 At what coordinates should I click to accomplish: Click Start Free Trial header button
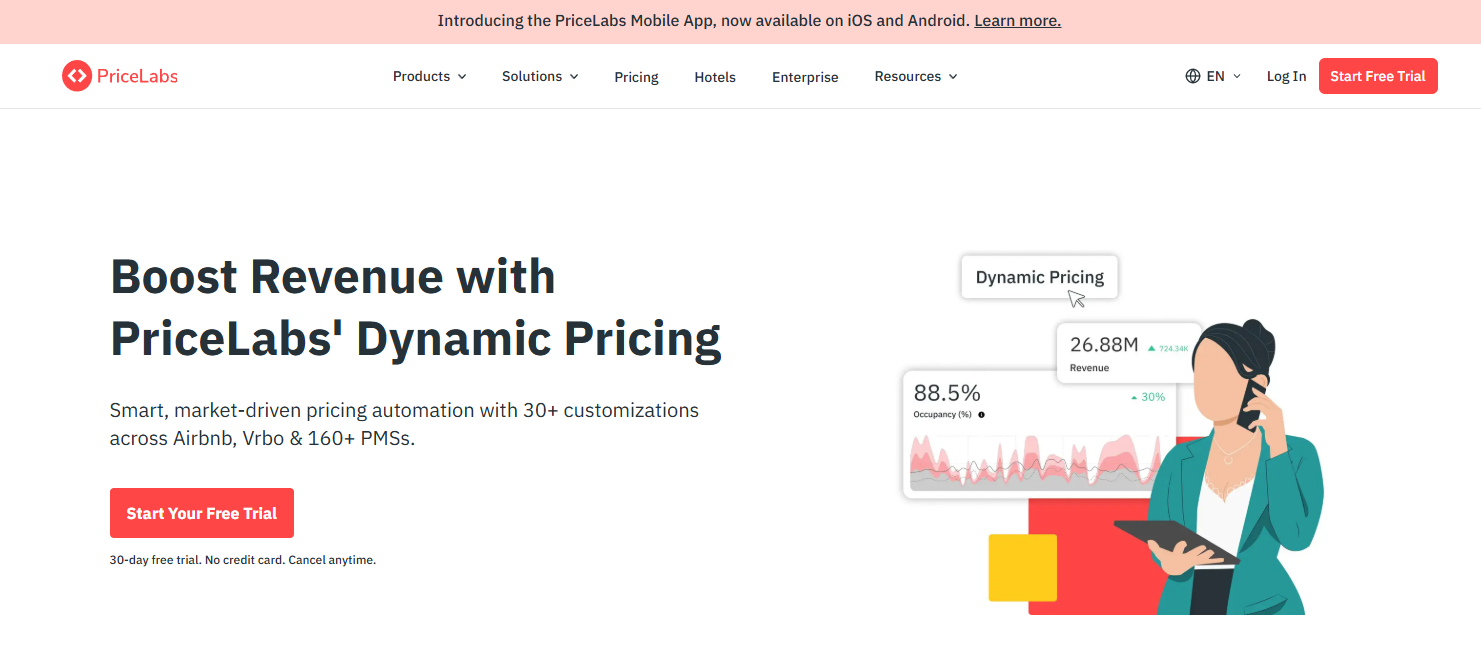(1378, 76)
